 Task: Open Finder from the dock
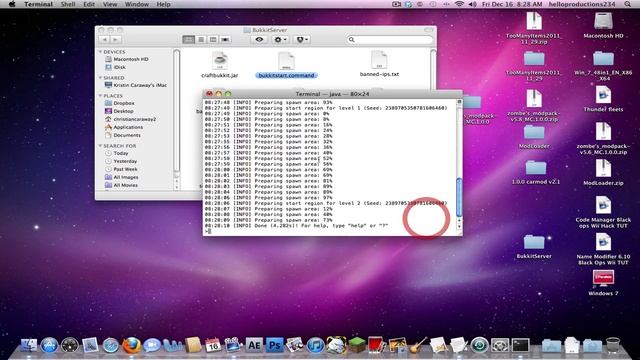point(29,345)
